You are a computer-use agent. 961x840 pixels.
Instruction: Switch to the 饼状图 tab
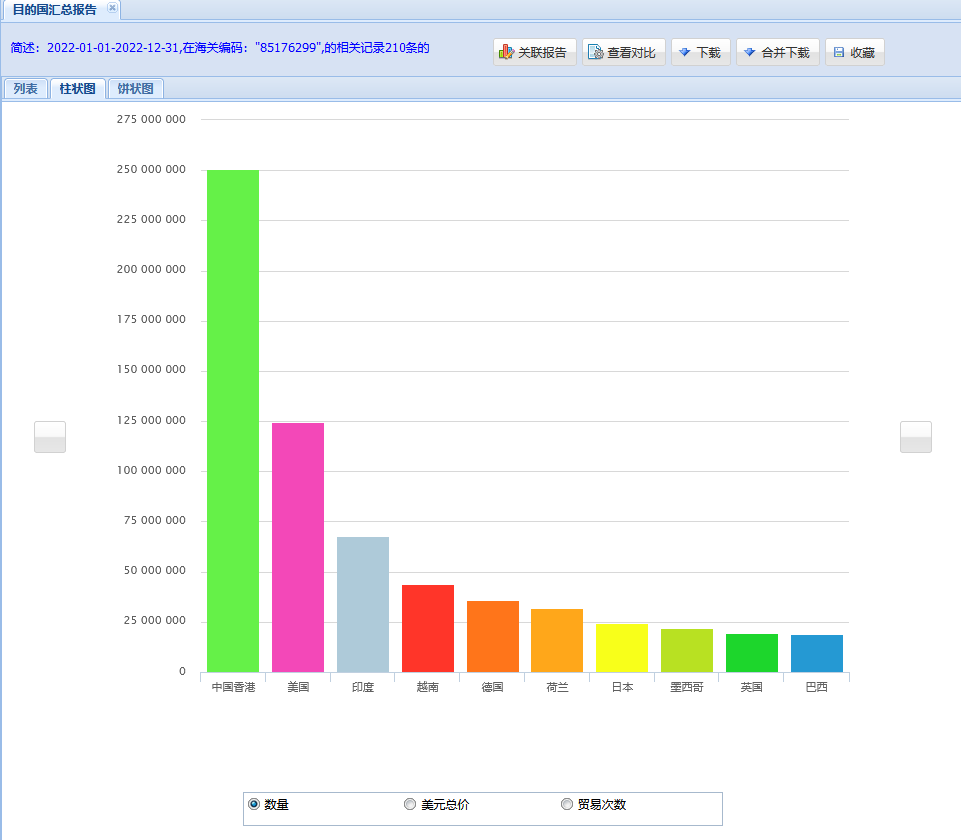135,89
